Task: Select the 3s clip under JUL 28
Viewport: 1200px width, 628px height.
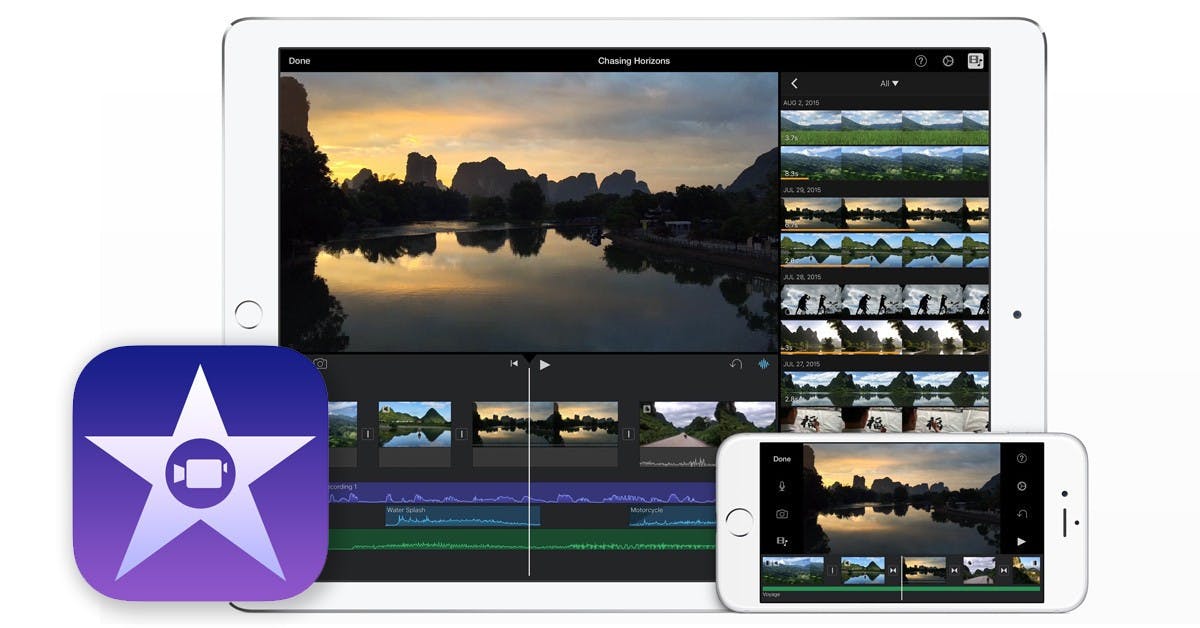Action: 885,337
